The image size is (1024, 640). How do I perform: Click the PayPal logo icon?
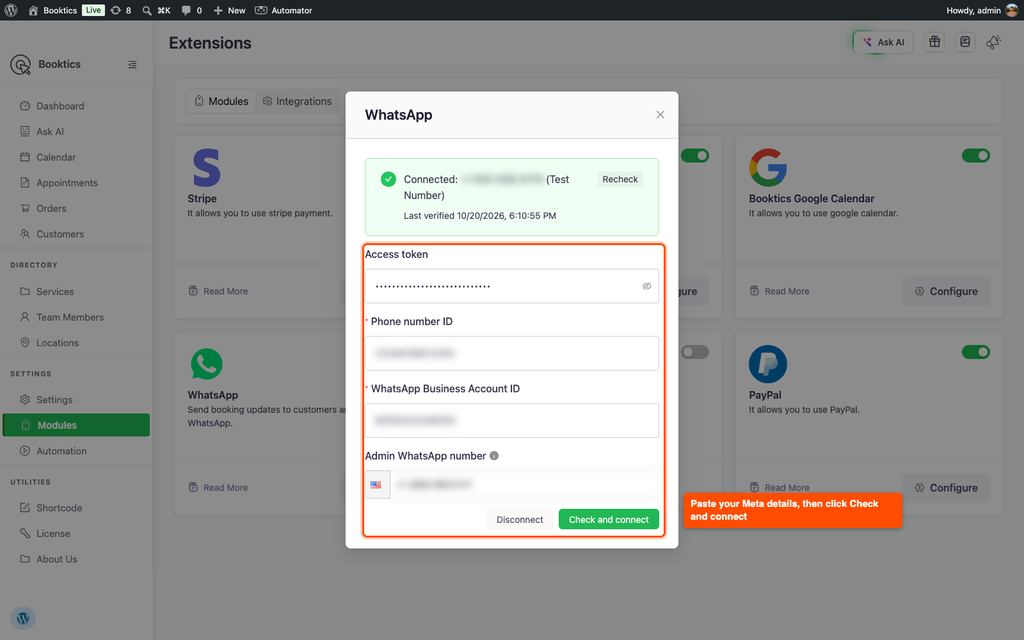[x=768, y=364]
